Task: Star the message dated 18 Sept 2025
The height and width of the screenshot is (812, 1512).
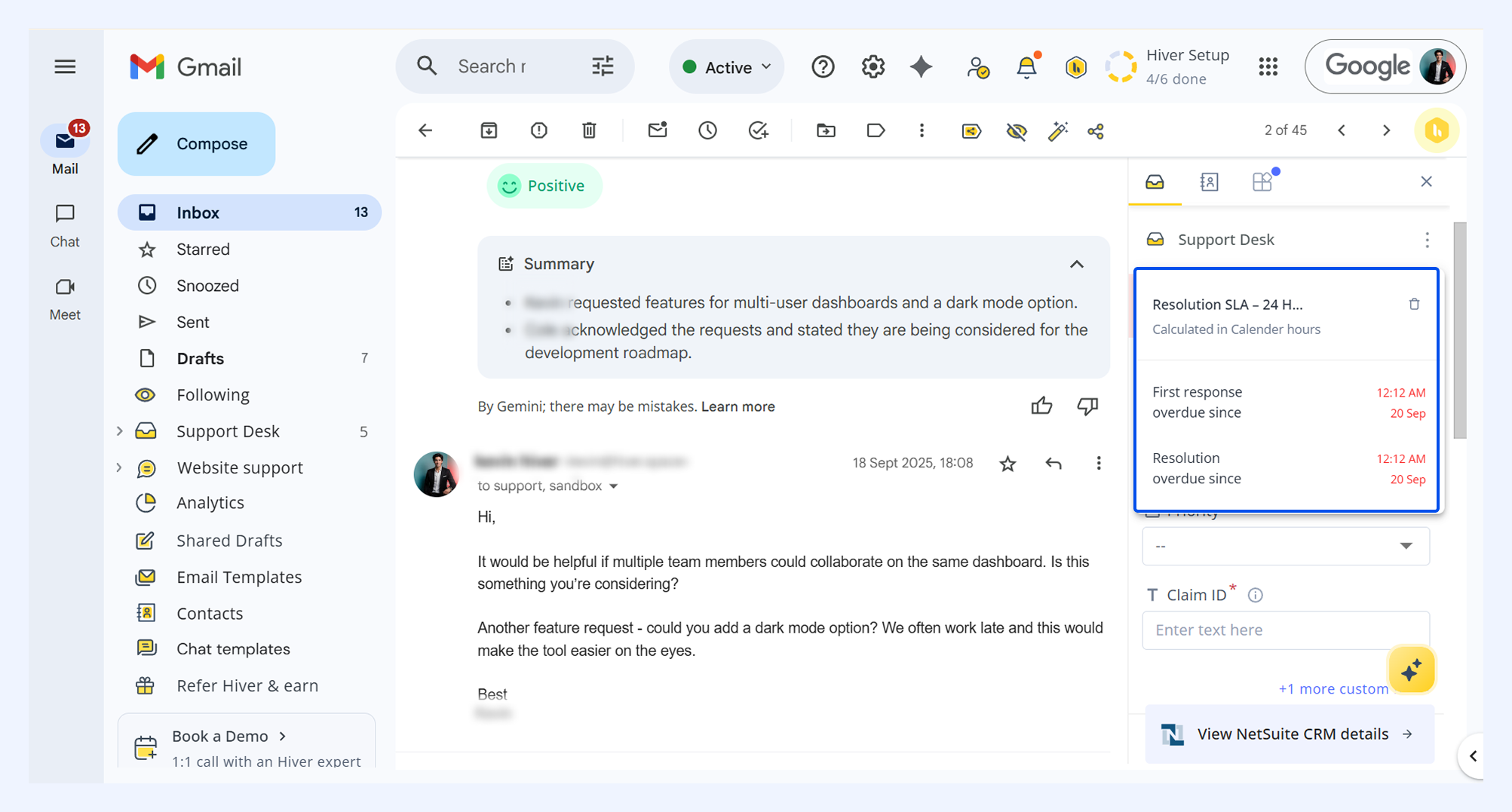Action: (x=1007, y=463)
